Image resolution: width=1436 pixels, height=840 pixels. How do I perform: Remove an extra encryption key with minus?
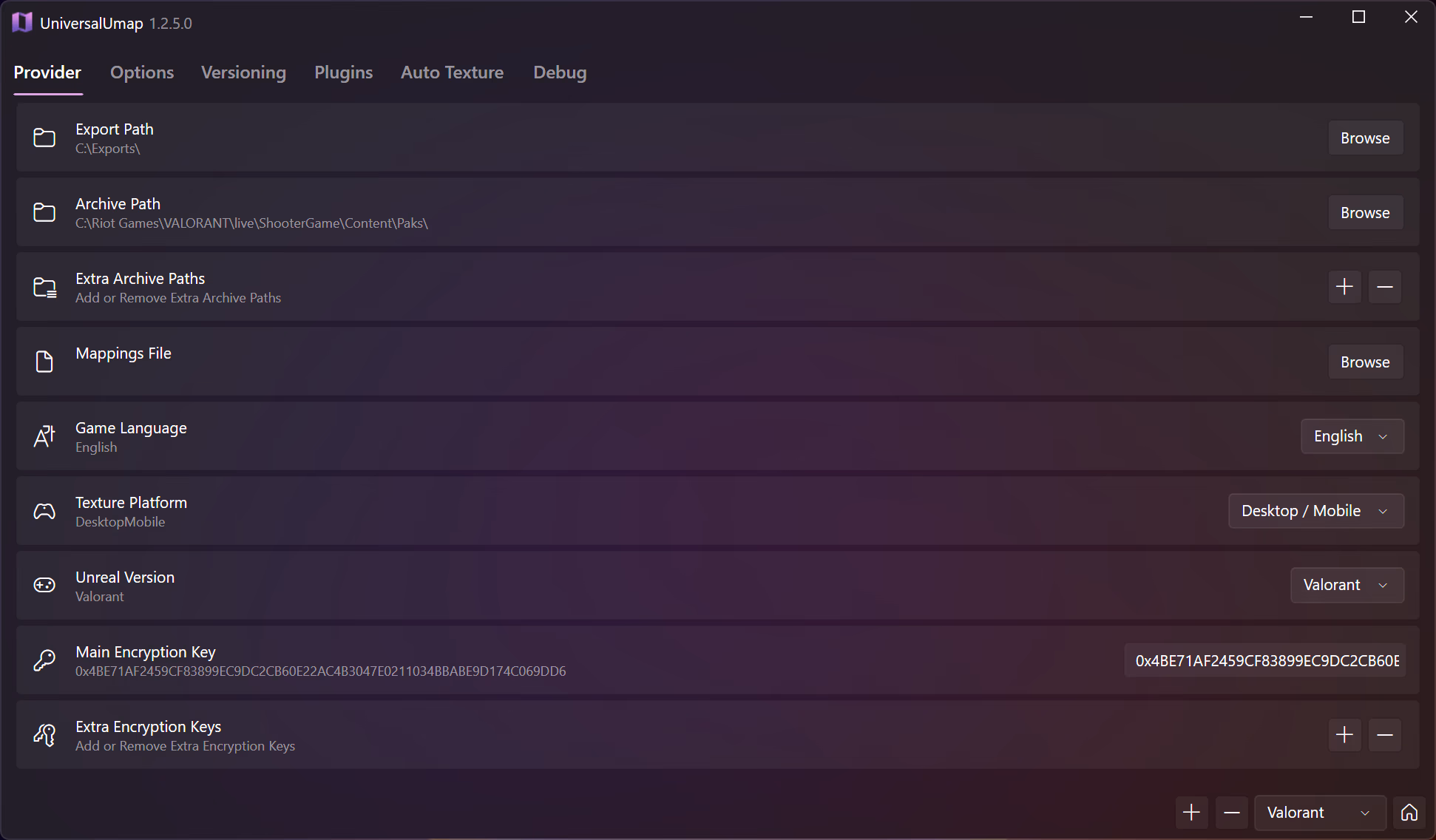pyautogui.click(x=1385, y=734)
